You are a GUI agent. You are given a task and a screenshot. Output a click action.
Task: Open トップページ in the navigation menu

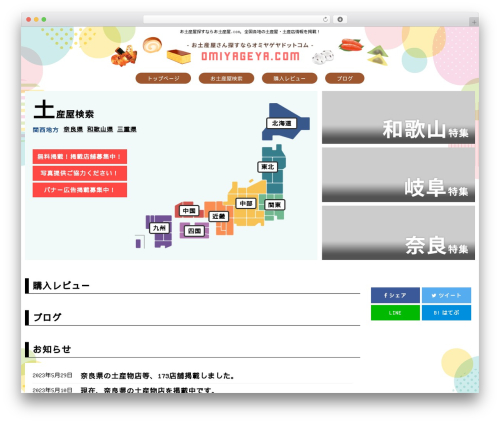[163, 78]
